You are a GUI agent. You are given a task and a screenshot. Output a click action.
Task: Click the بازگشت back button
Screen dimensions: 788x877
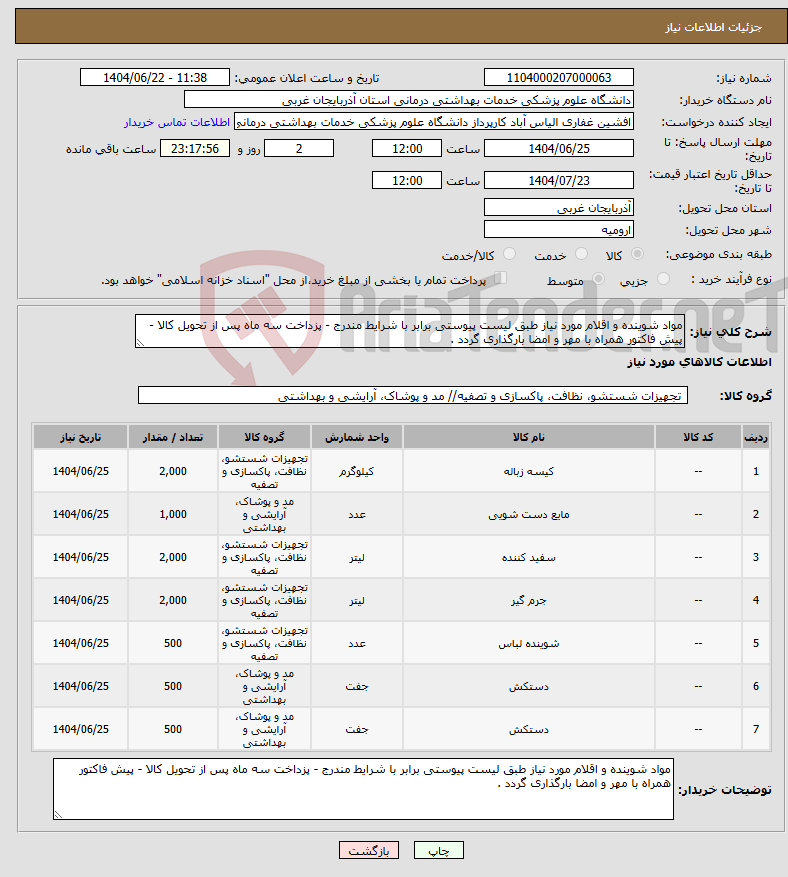(369, 850)
